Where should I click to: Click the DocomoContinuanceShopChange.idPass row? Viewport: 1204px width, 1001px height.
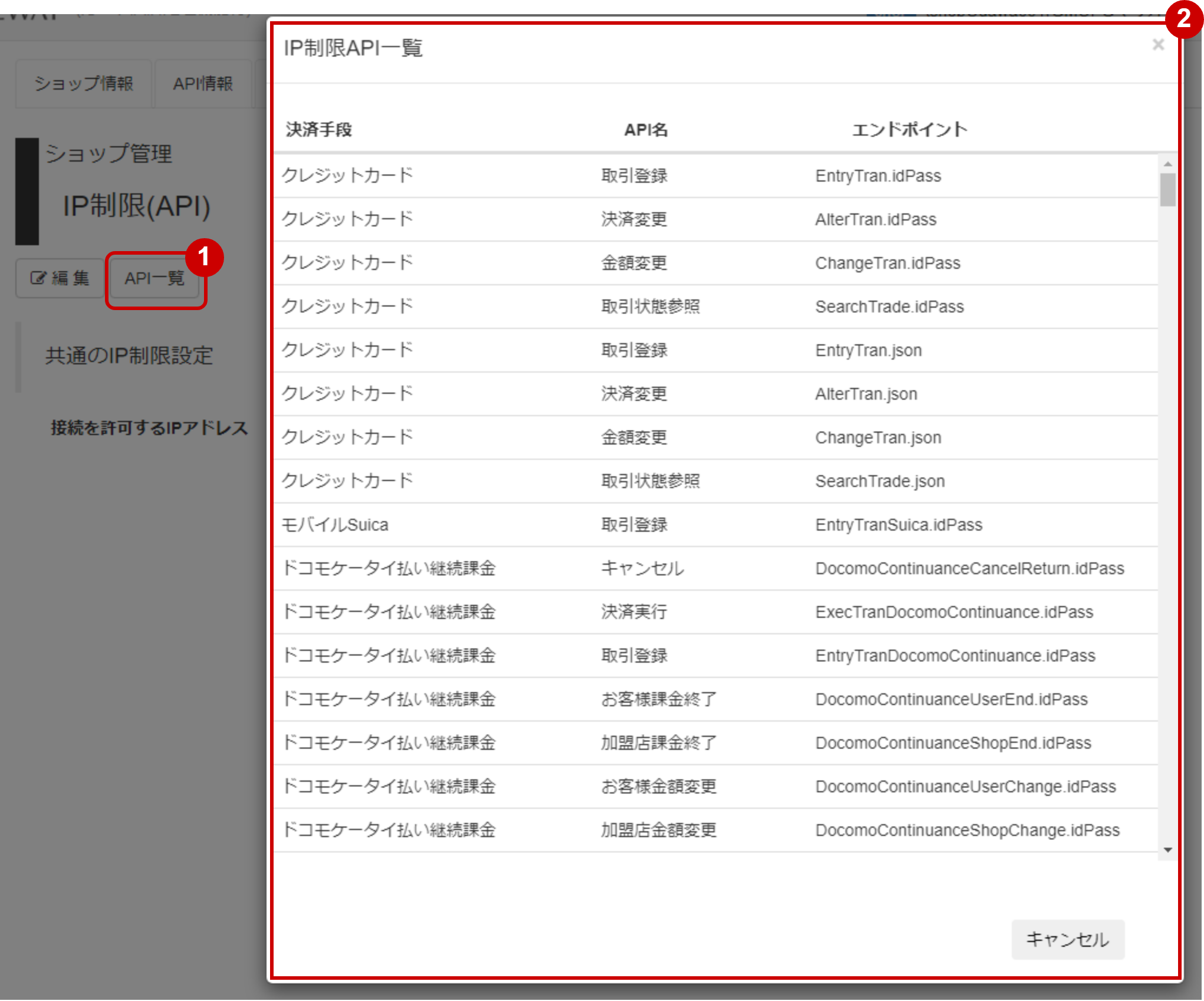pos(966,830)
